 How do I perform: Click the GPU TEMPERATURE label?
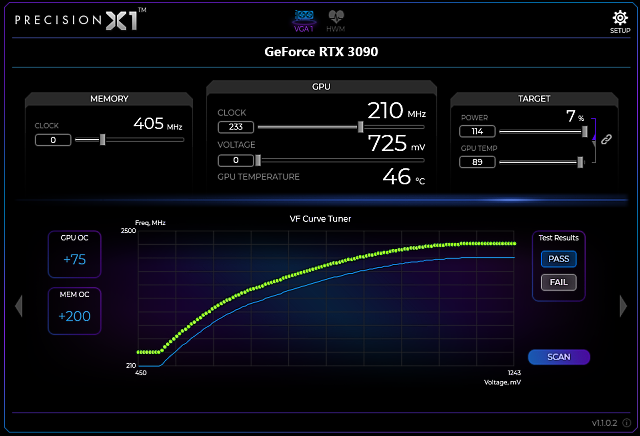pos(258,177)
